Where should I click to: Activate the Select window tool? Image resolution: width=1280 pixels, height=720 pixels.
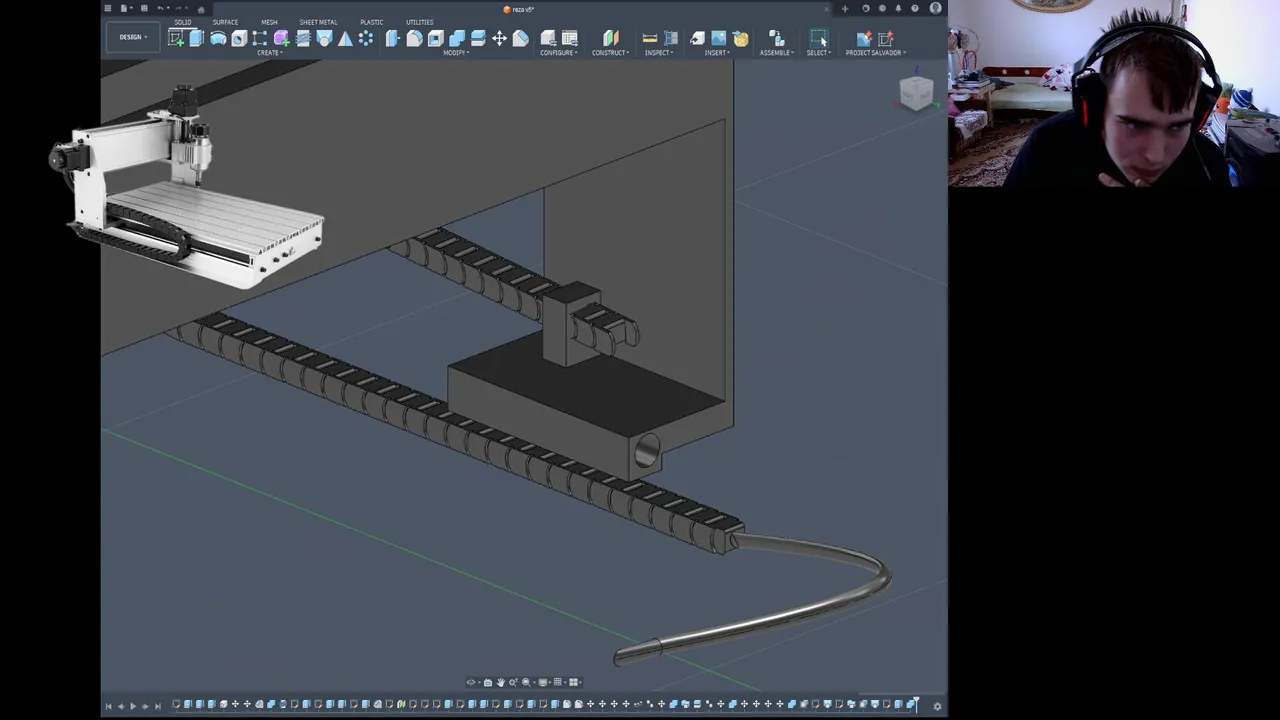click(x=818, y=38)
